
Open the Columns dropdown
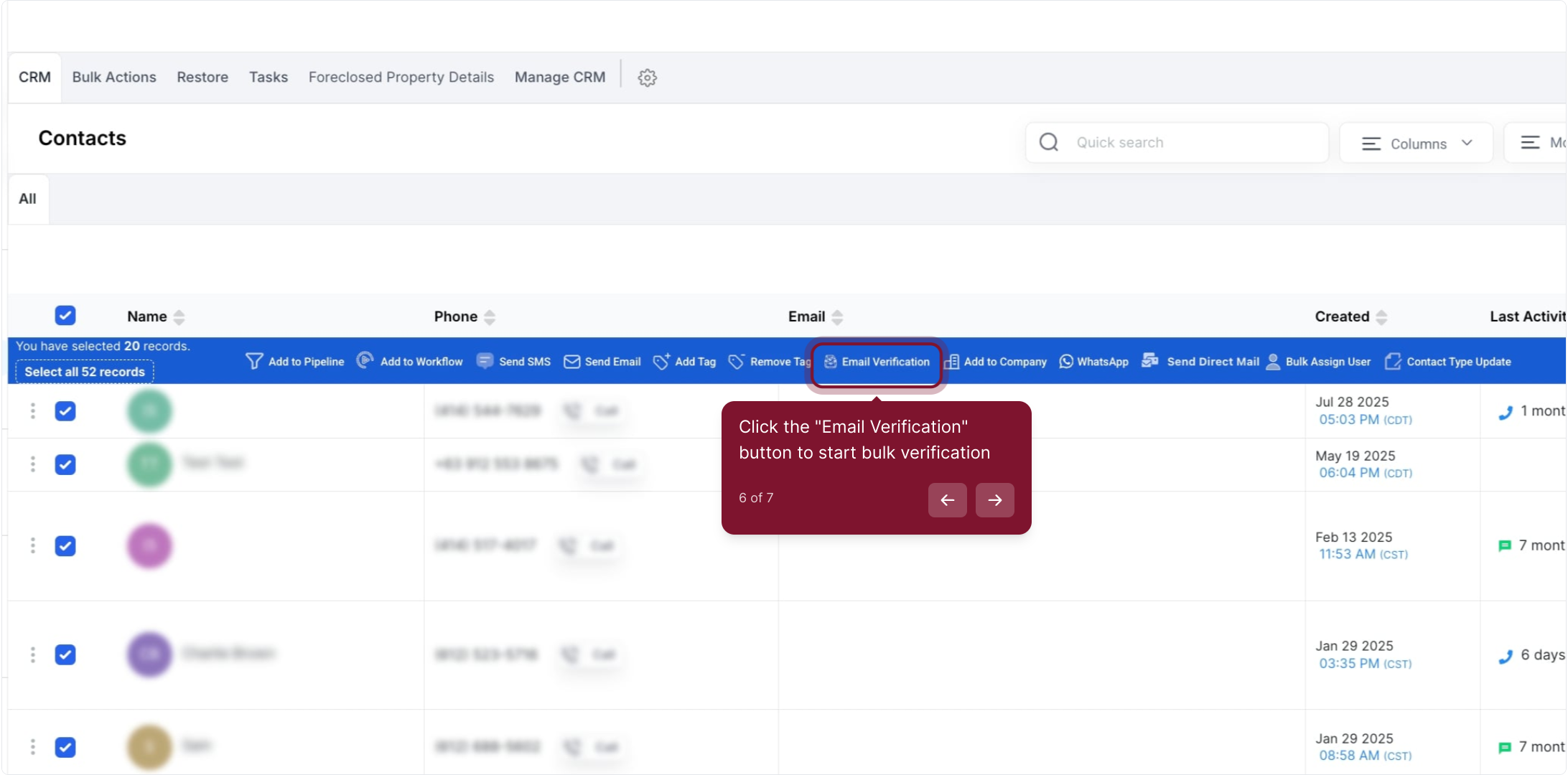[1416, 144]
